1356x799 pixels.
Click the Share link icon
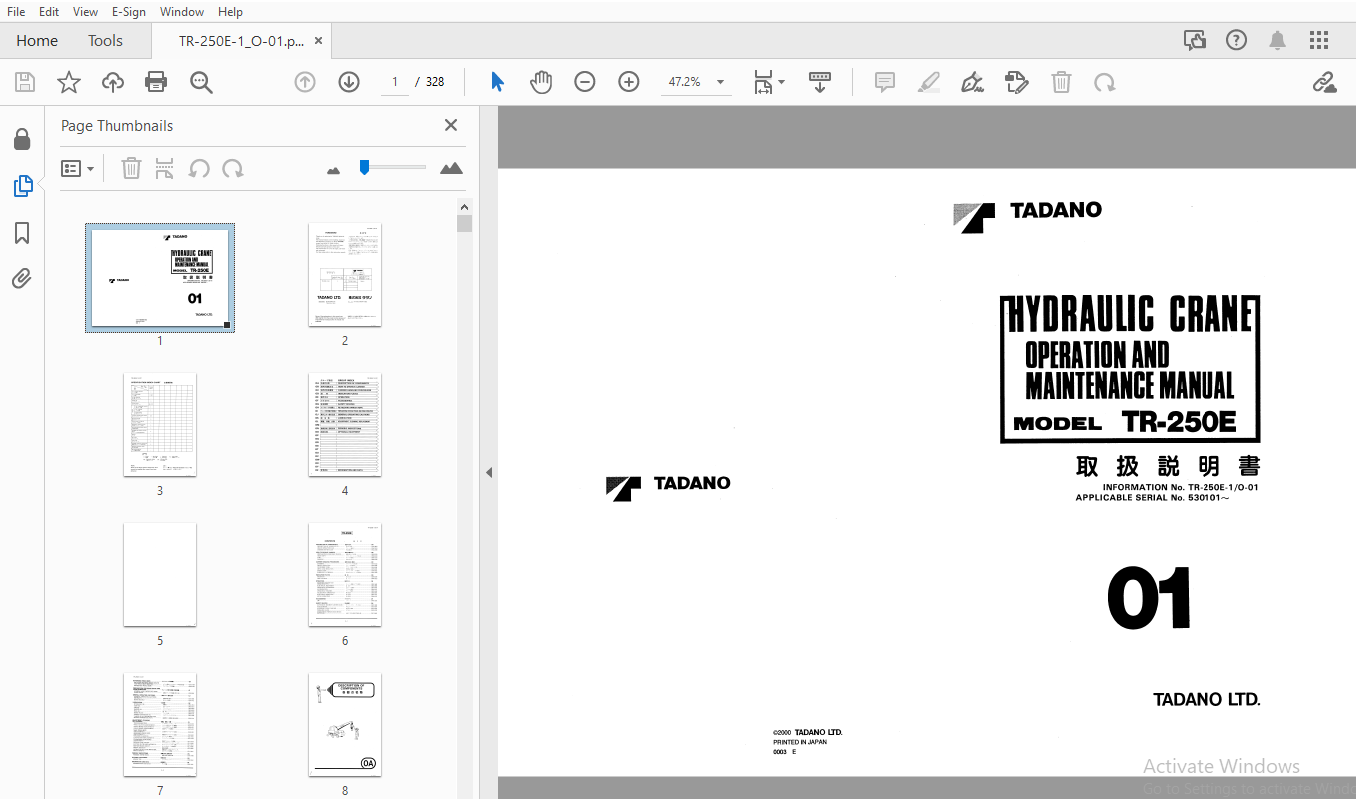point(1324,82)
